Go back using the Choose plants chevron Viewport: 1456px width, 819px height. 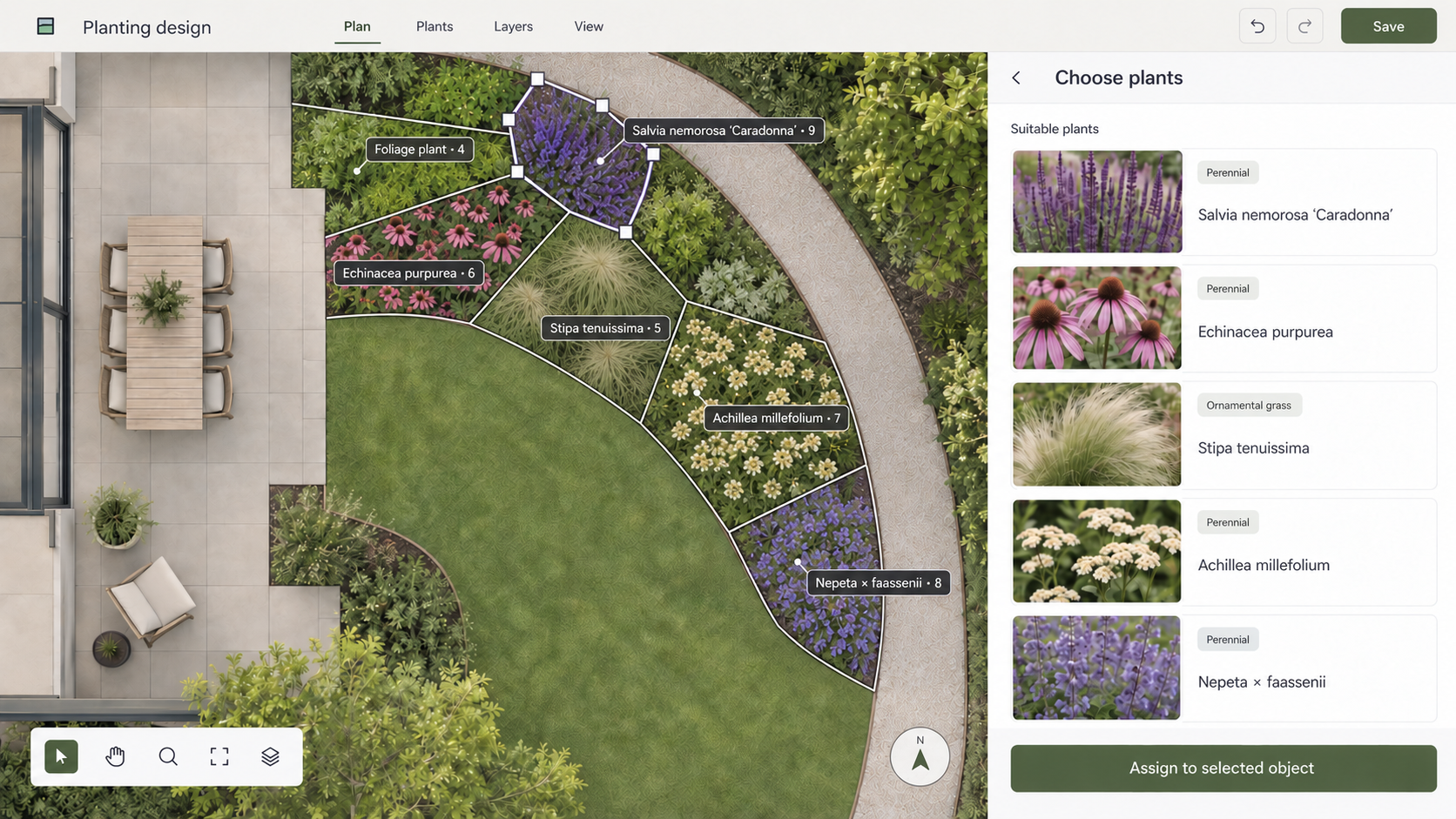(1016, 77)
